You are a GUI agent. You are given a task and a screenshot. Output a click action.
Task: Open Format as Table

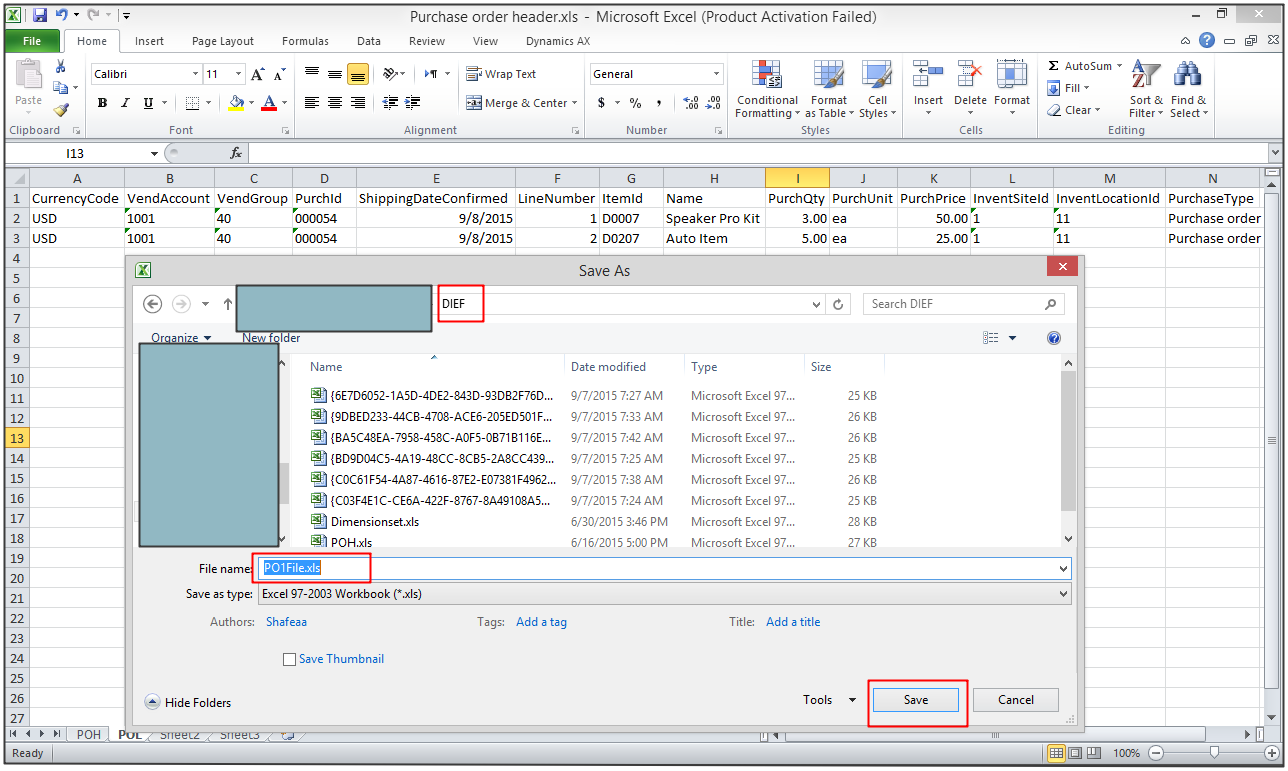[x=829, y=90]
